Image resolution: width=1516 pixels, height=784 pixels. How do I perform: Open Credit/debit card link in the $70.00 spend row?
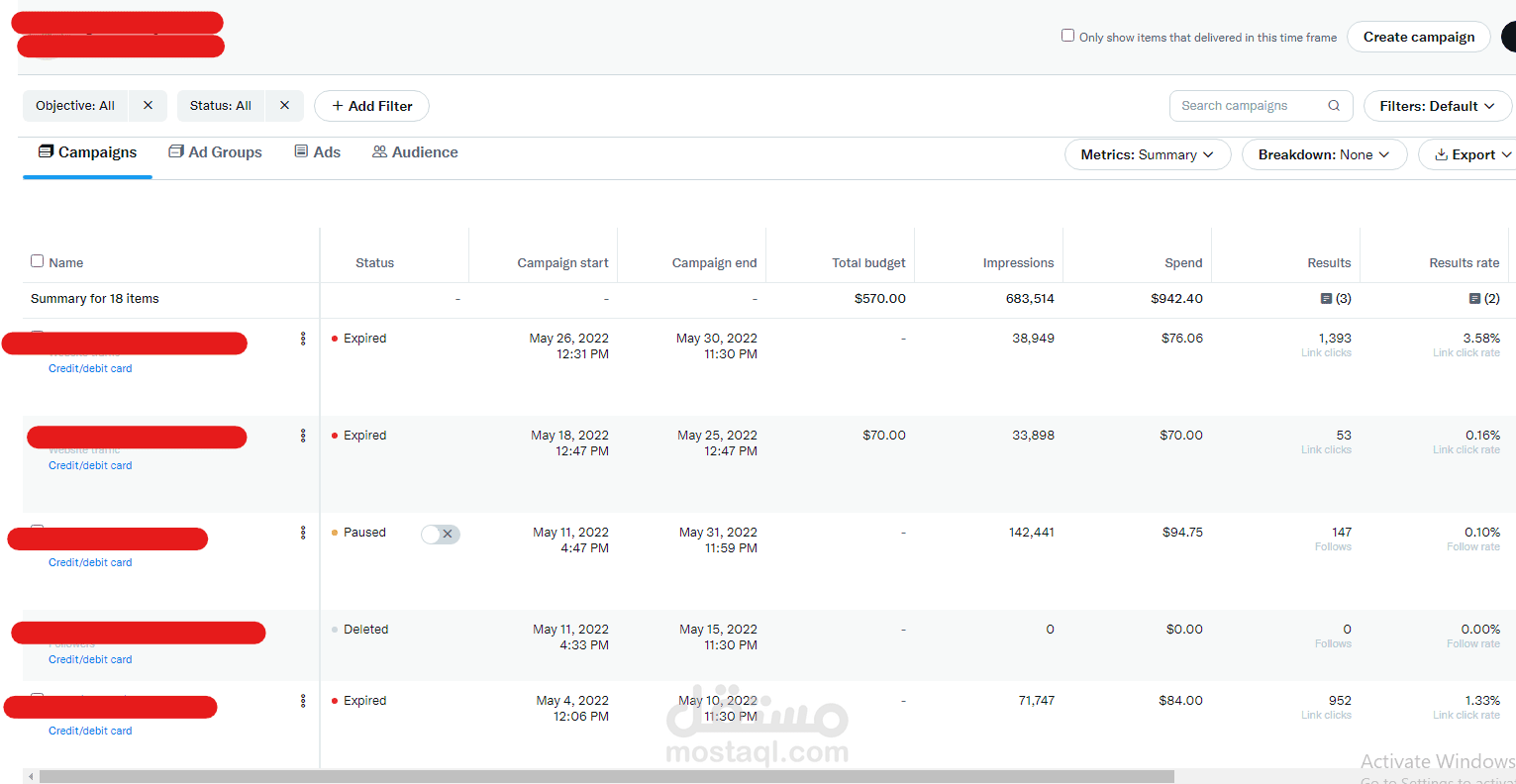[x=90, y=465]
